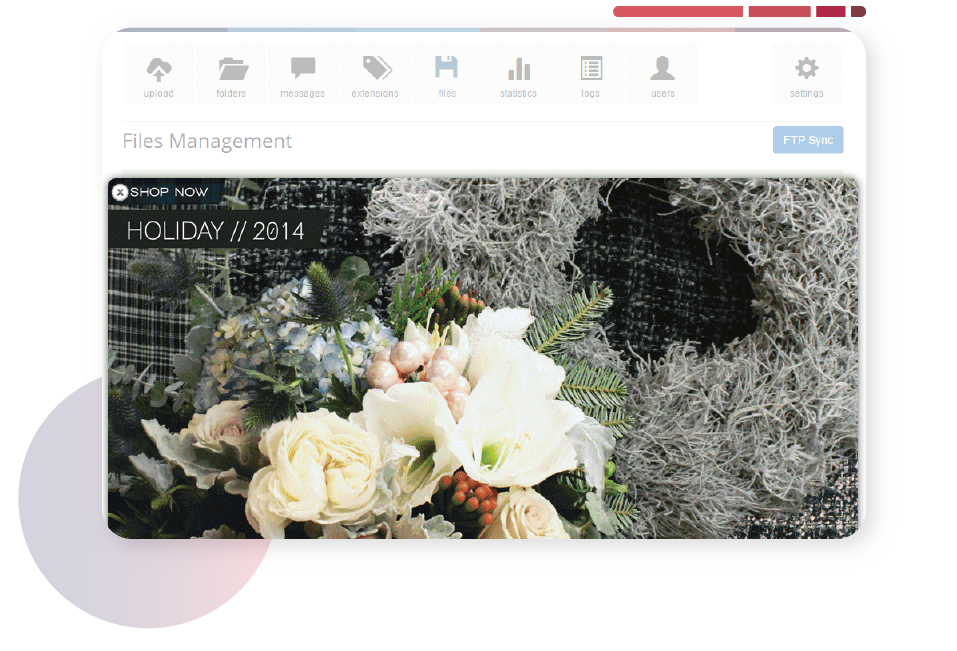Click the upload cloud icon
Image resolution: width=957 pixels, height=651 pixels.
point(158,70)
